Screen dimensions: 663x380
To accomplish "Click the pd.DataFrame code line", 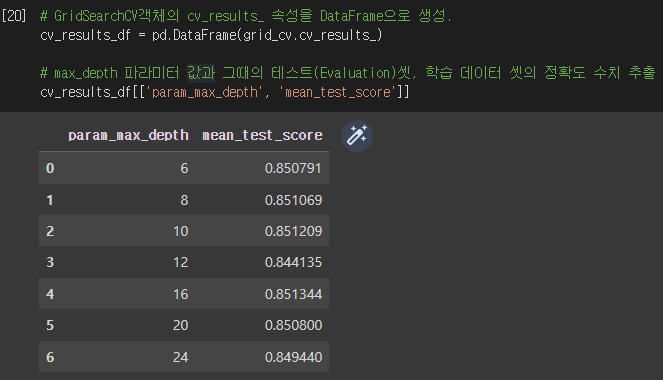I will (211, 35).
